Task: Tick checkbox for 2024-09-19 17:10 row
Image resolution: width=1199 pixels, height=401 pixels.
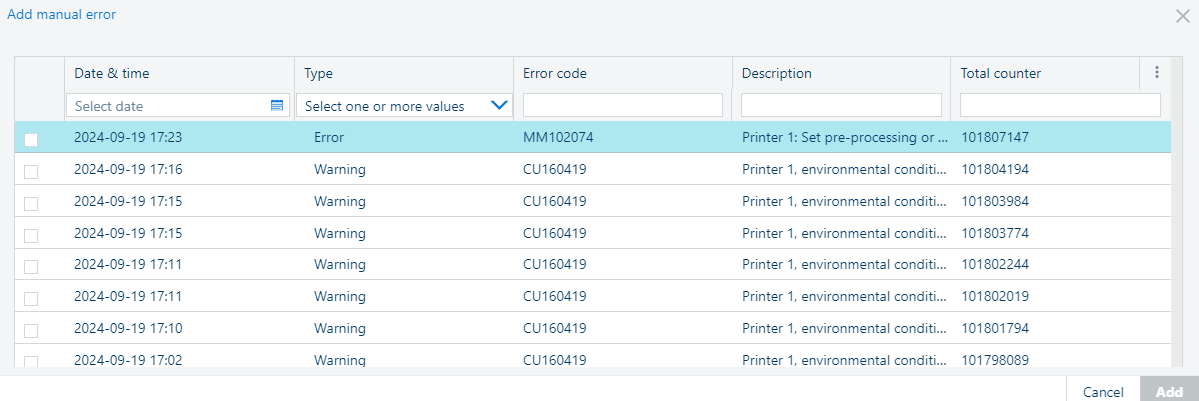Action: 31,329
